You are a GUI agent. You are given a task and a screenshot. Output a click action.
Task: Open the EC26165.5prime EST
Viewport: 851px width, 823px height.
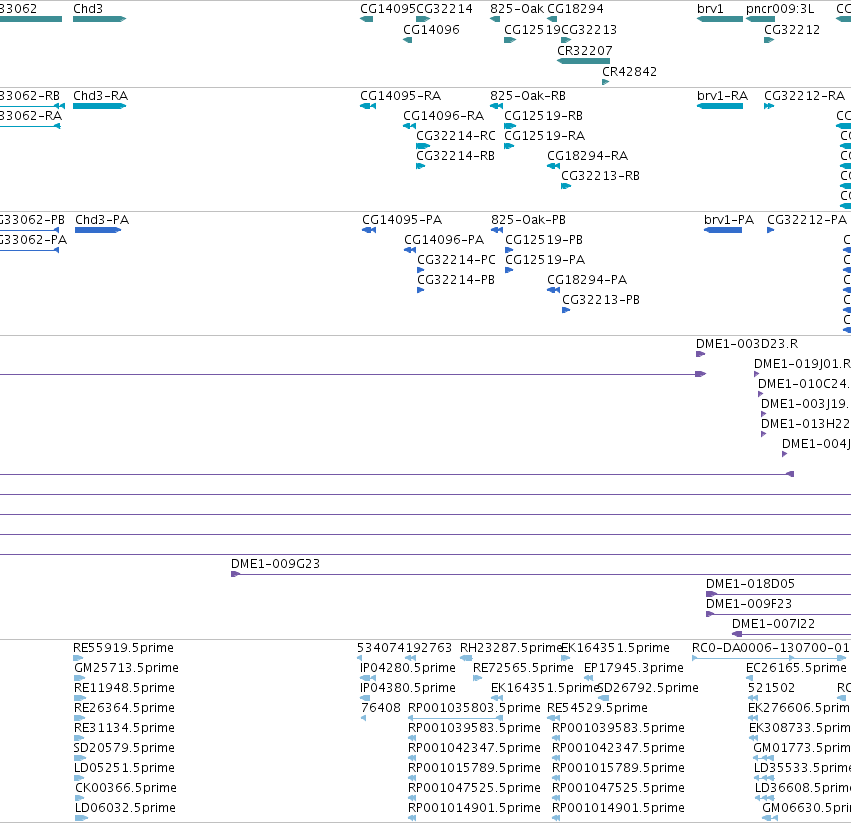[x=750, y=679]
